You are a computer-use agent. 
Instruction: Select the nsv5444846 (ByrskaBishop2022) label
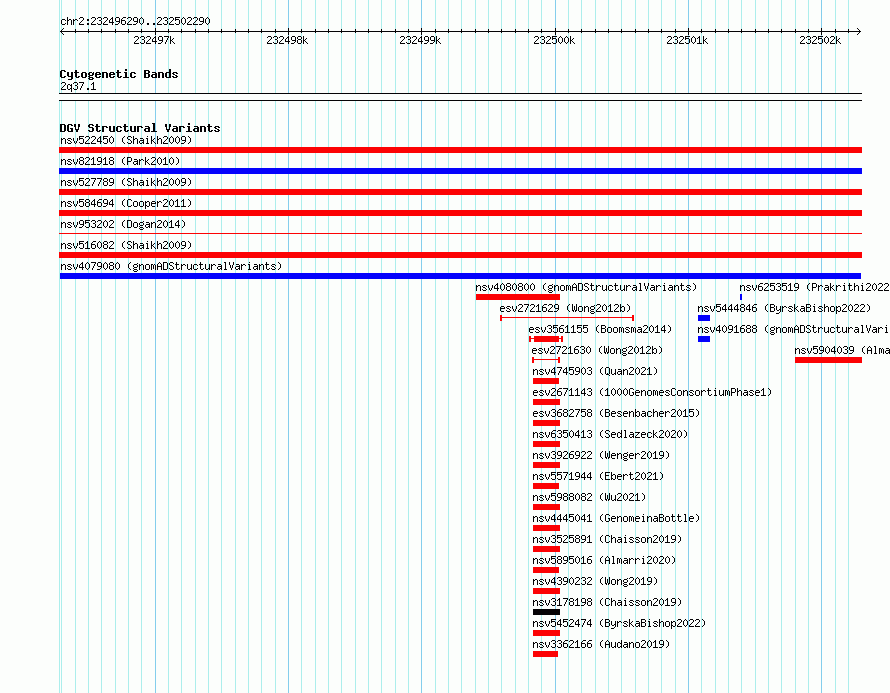click(784, 308)
